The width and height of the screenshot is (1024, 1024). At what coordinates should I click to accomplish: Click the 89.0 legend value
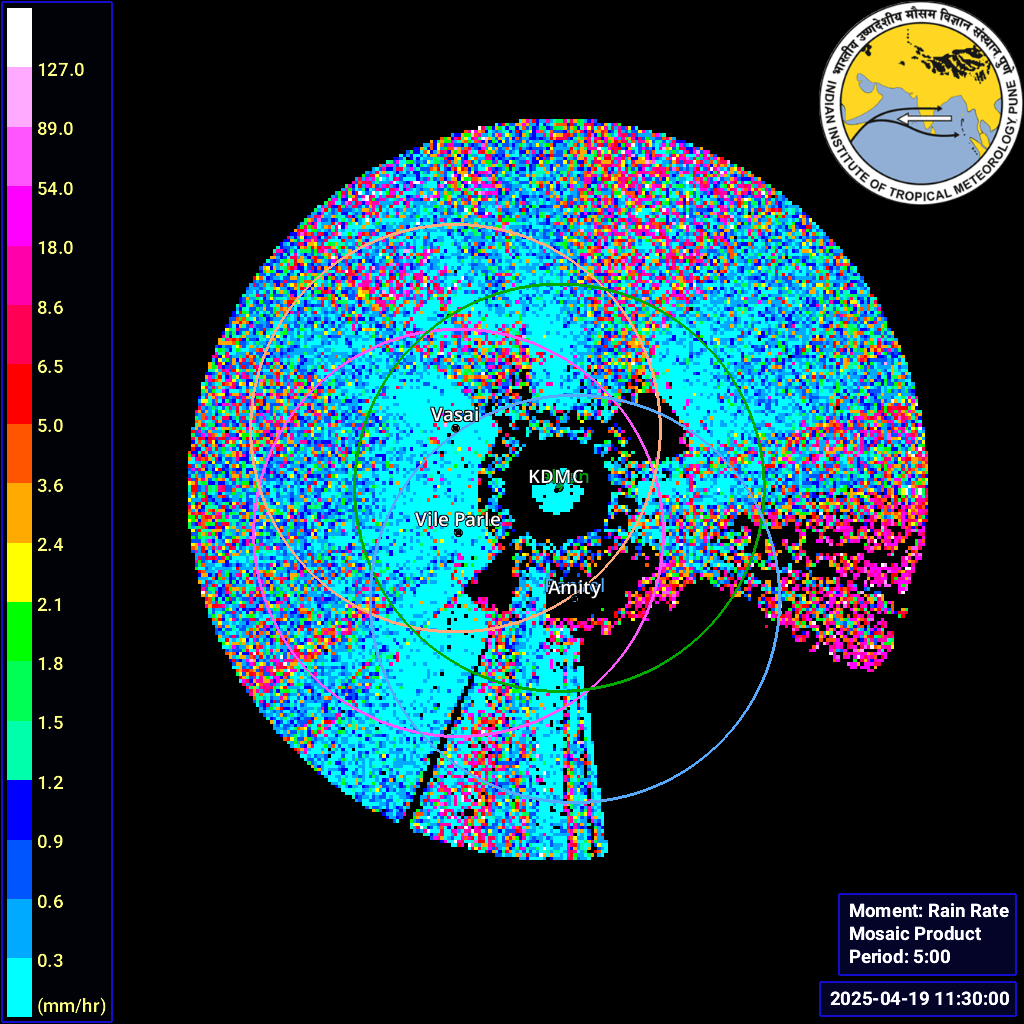pyautogui.click(x=56, y=129)
